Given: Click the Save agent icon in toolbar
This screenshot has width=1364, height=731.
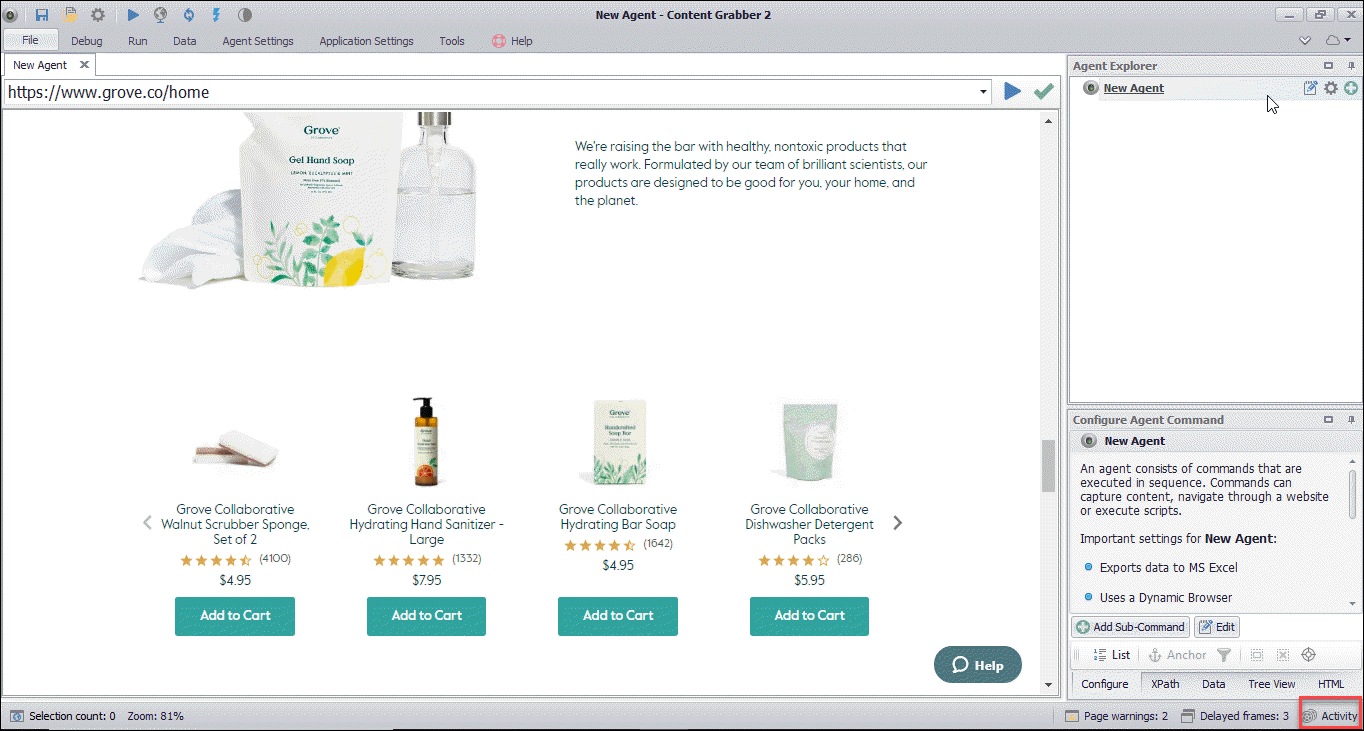Looking at the screenshot, I should pyautogui.click(x=42, y=15).
